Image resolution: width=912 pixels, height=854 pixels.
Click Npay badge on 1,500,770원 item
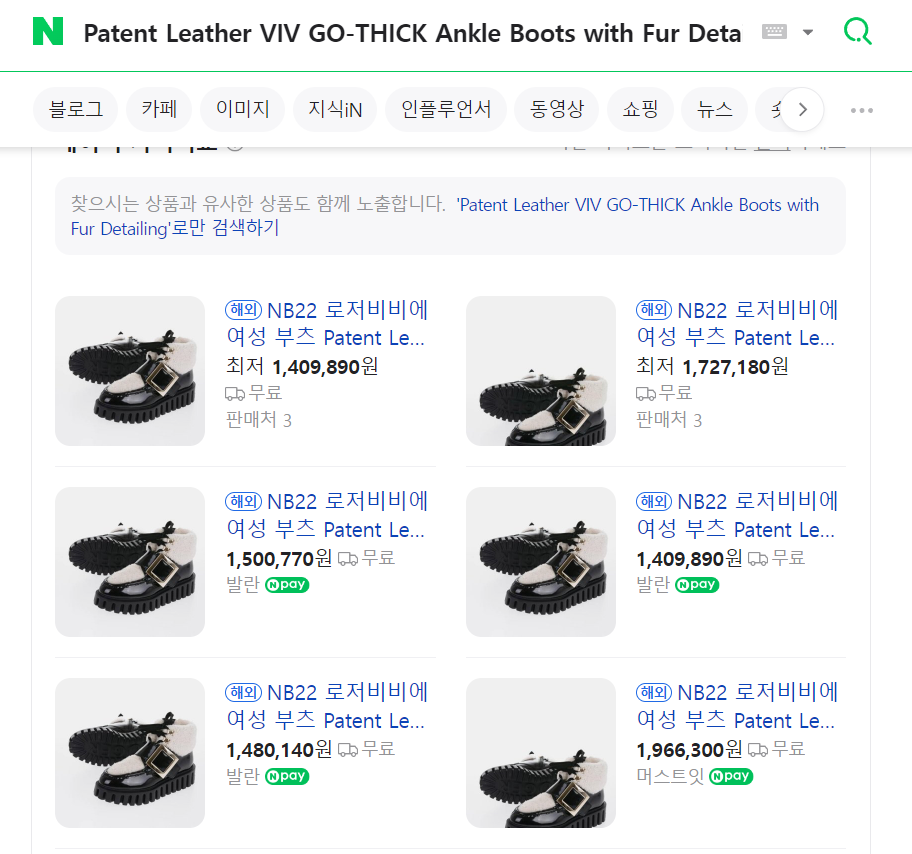pos(287,585)
